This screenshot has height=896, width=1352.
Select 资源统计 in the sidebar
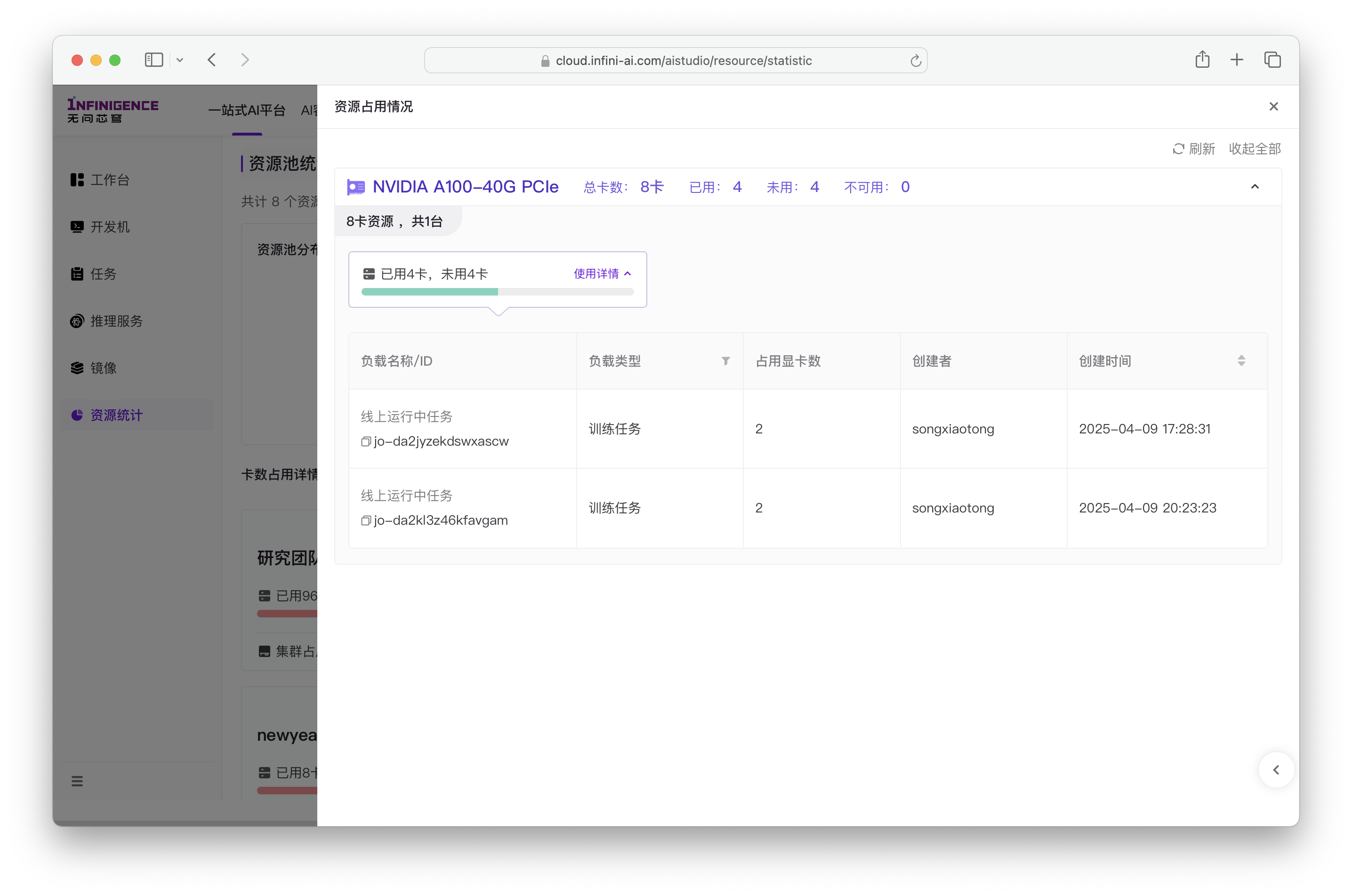click(137, 416)
